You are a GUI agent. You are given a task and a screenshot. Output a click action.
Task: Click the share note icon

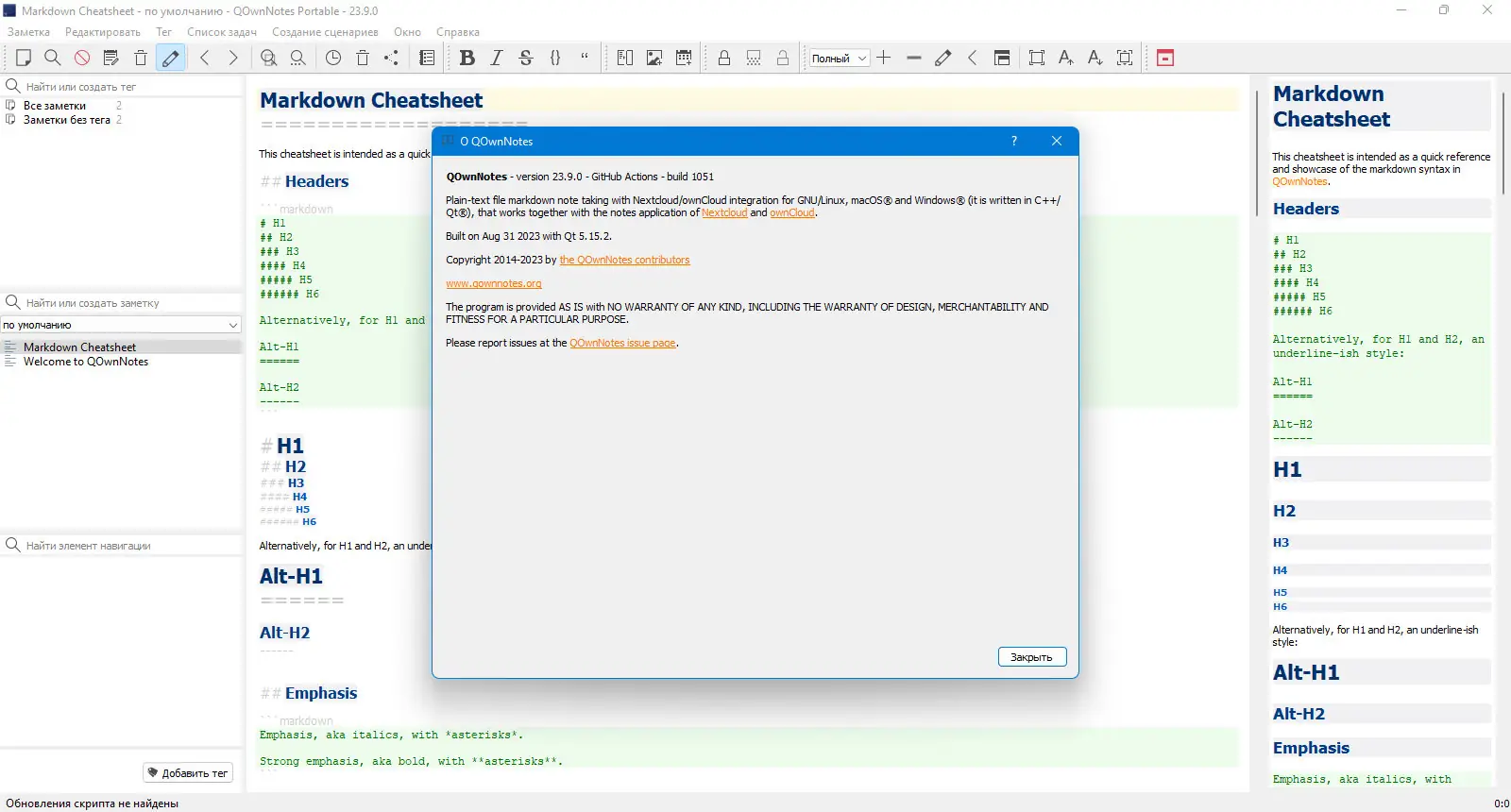click(391, 58)
